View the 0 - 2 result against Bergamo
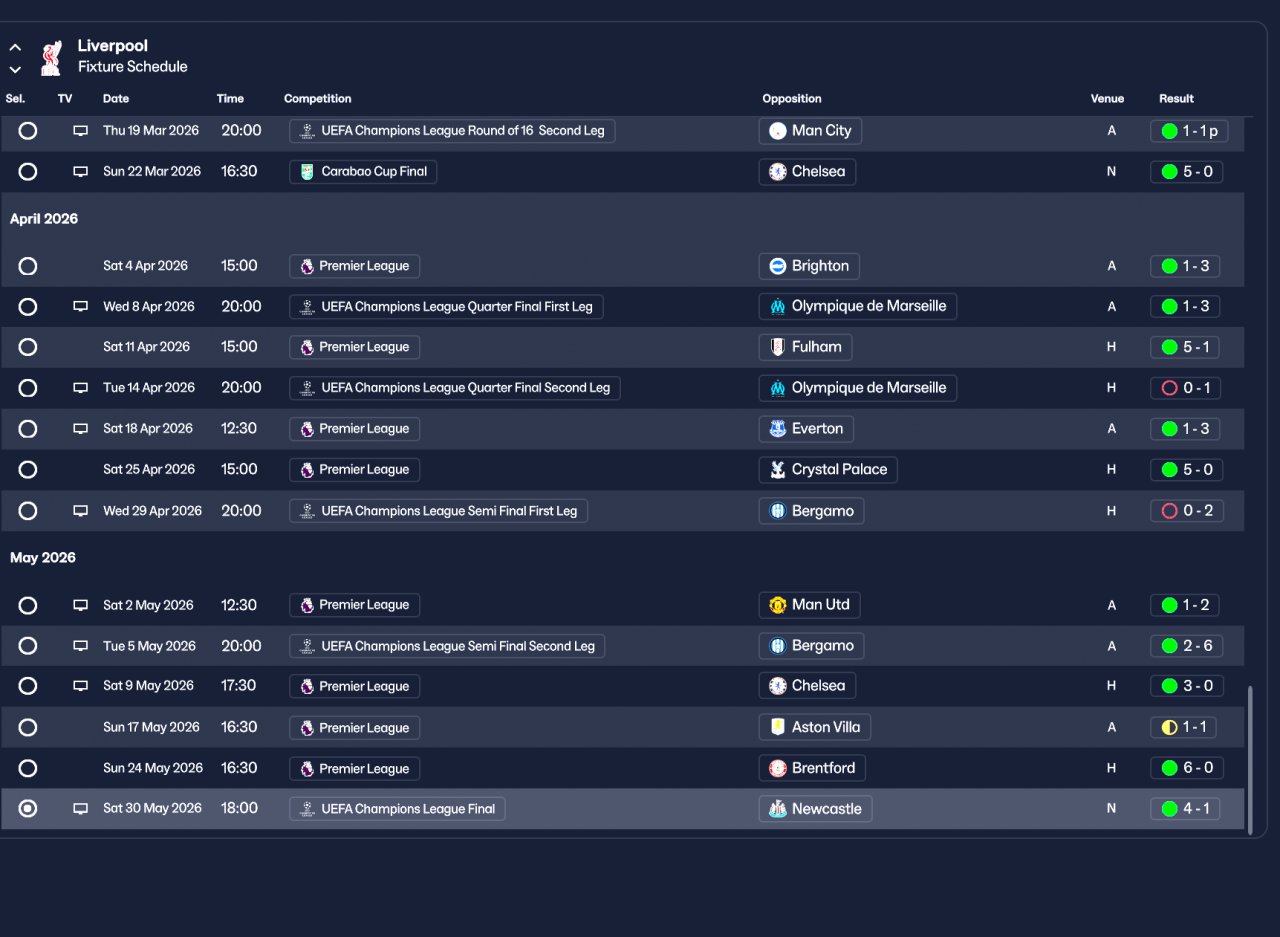The width and height of the screenshot is (1280, 937). [x=1187, y=511]
